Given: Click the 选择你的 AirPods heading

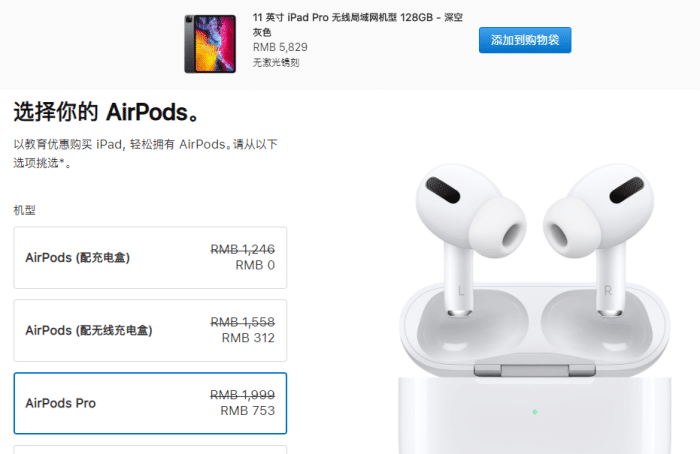Looking at the screenshot, I should [106, 112].
